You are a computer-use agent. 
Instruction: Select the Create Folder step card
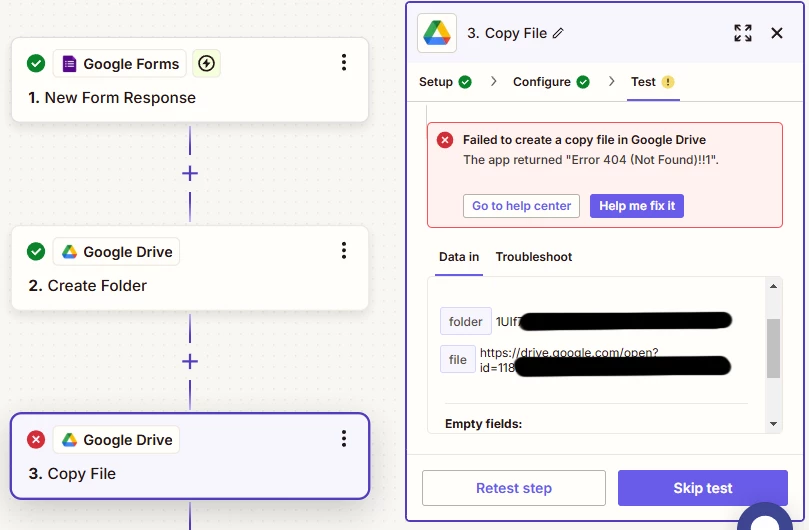pos(190,268)
